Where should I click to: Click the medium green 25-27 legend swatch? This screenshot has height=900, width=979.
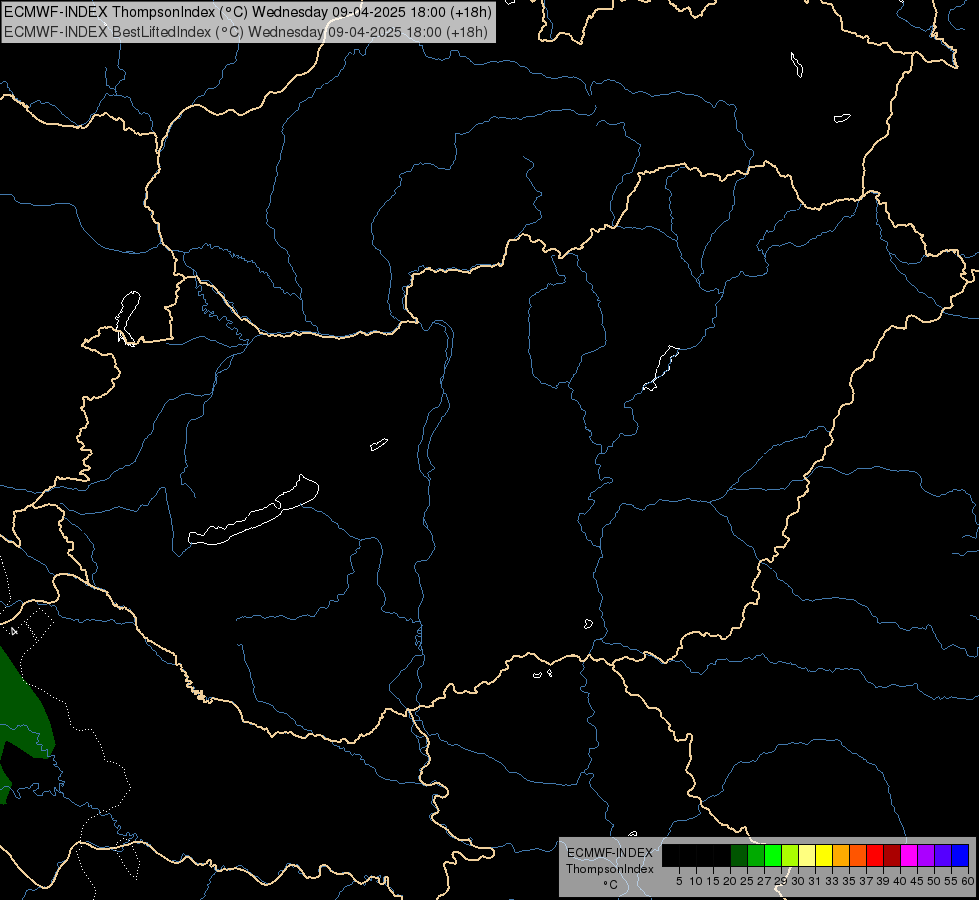756,856
